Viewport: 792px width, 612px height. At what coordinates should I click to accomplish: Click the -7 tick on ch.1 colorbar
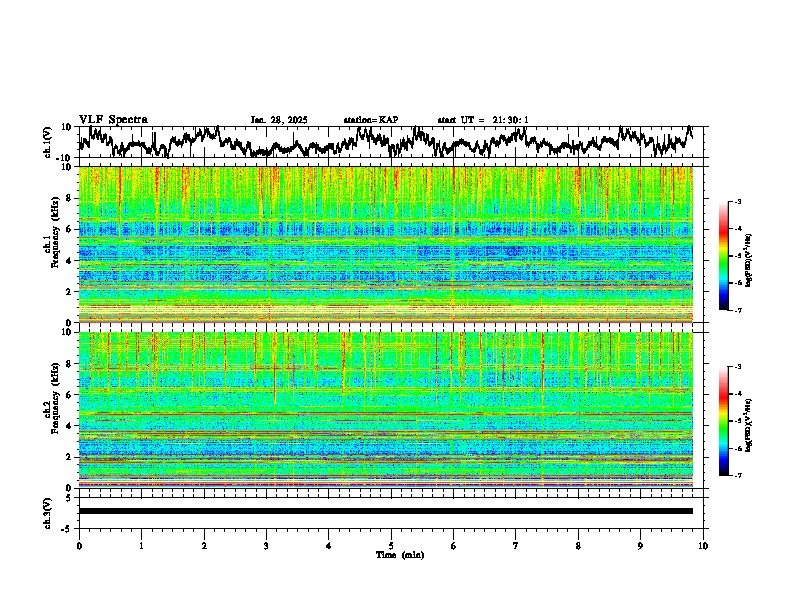[x=738, y=311]
